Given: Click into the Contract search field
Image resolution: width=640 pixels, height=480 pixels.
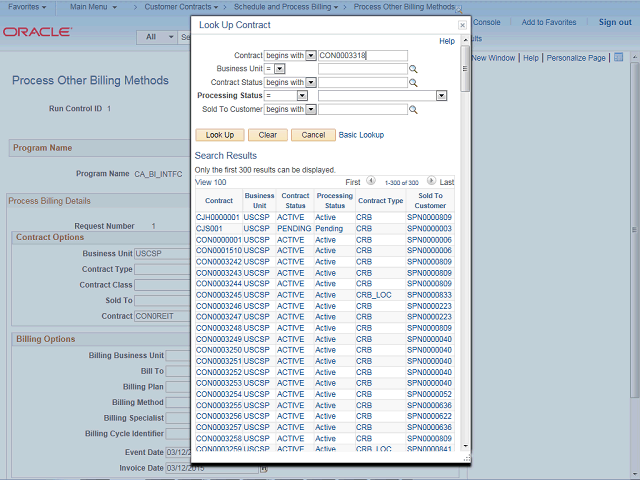Looking at the screenshot, I should 362,56.
